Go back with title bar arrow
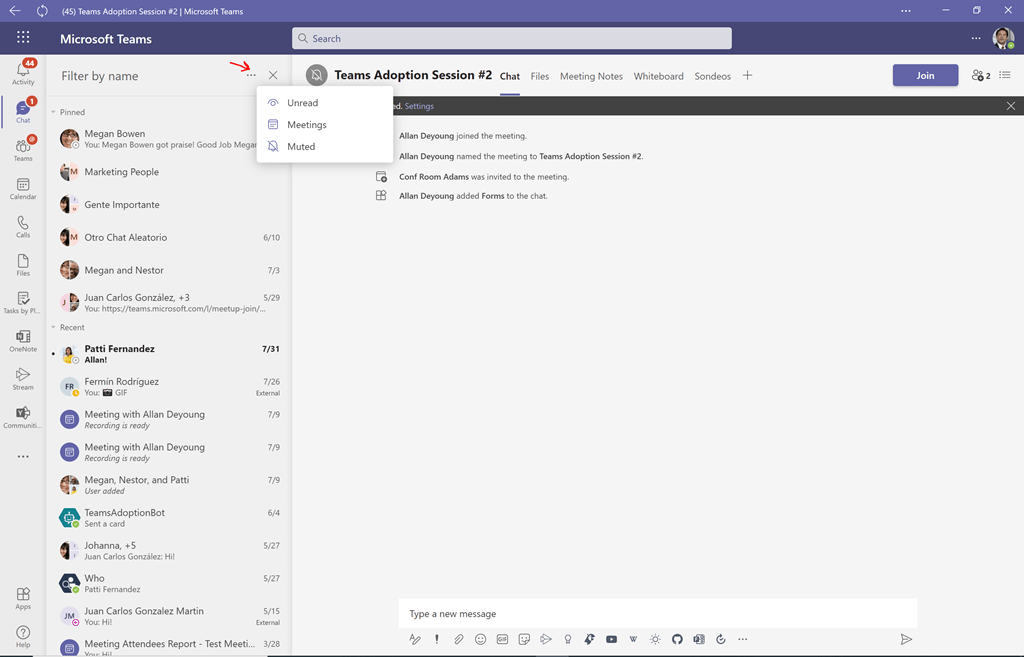The image size is (1024, 657). 14,10
